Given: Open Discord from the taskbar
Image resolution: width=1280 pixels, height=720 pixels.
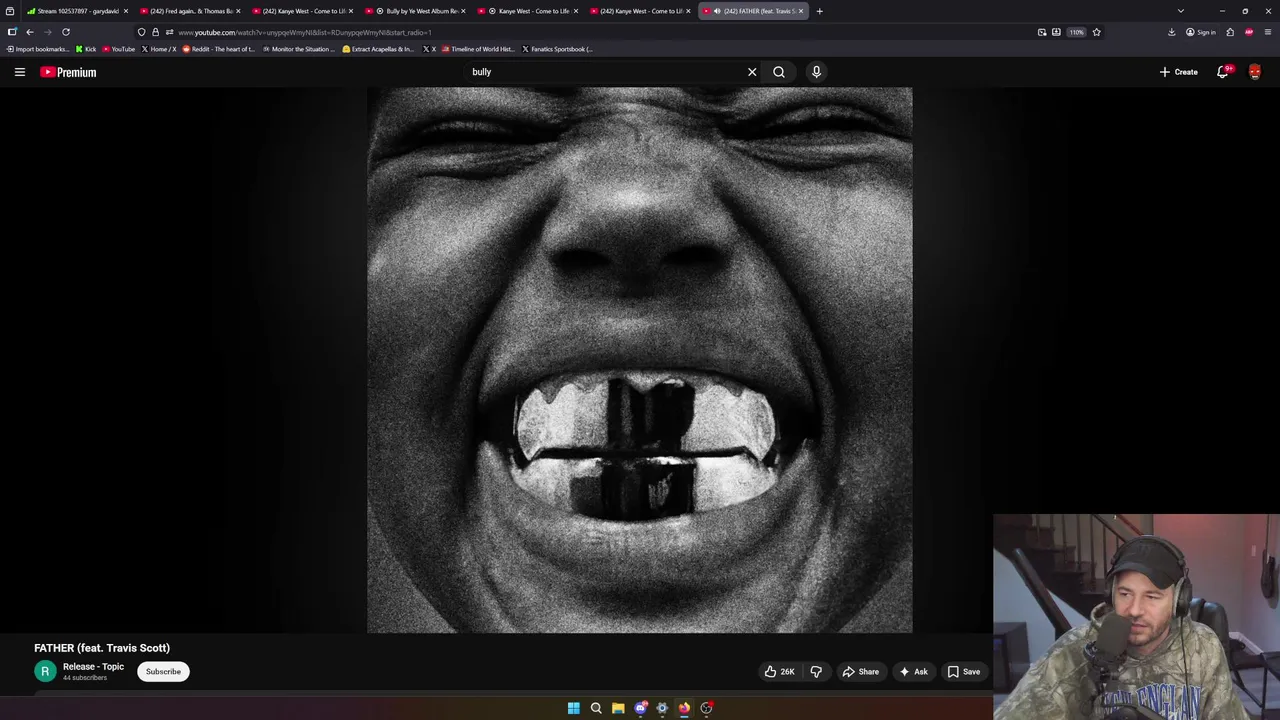Looking at the screenshot, I should [640, 708].
